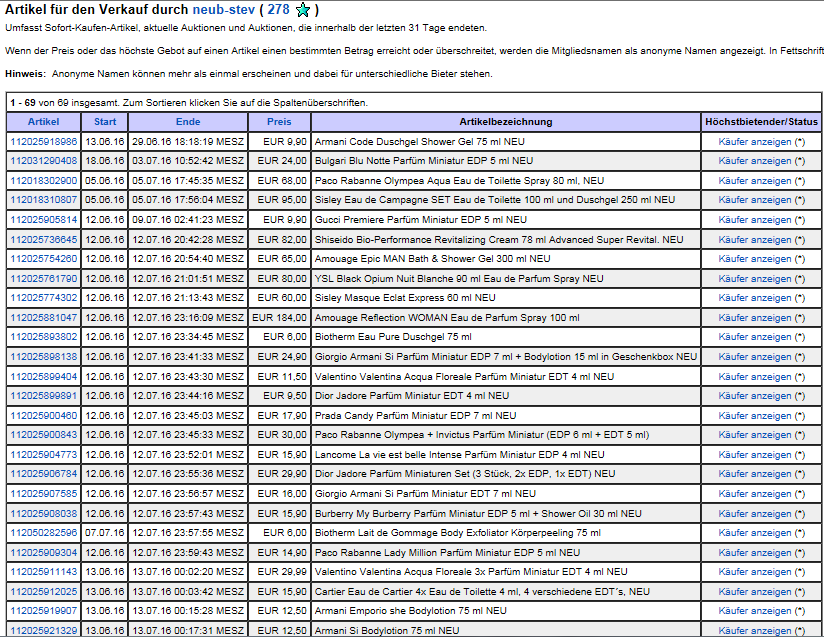Viewport: 824px width, 637px height.
Task: Show buyer for Bulgari Blu Notte row
Action: (x=755, y=161)
